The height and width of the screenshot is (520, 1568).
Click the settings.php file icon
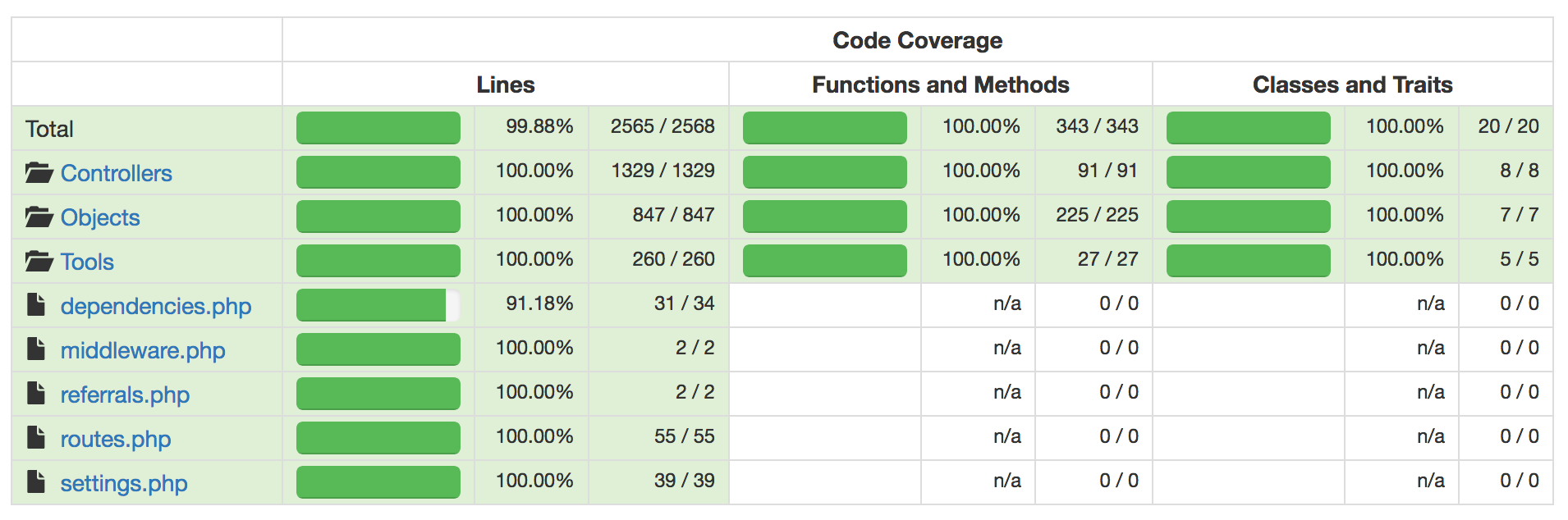36,482
